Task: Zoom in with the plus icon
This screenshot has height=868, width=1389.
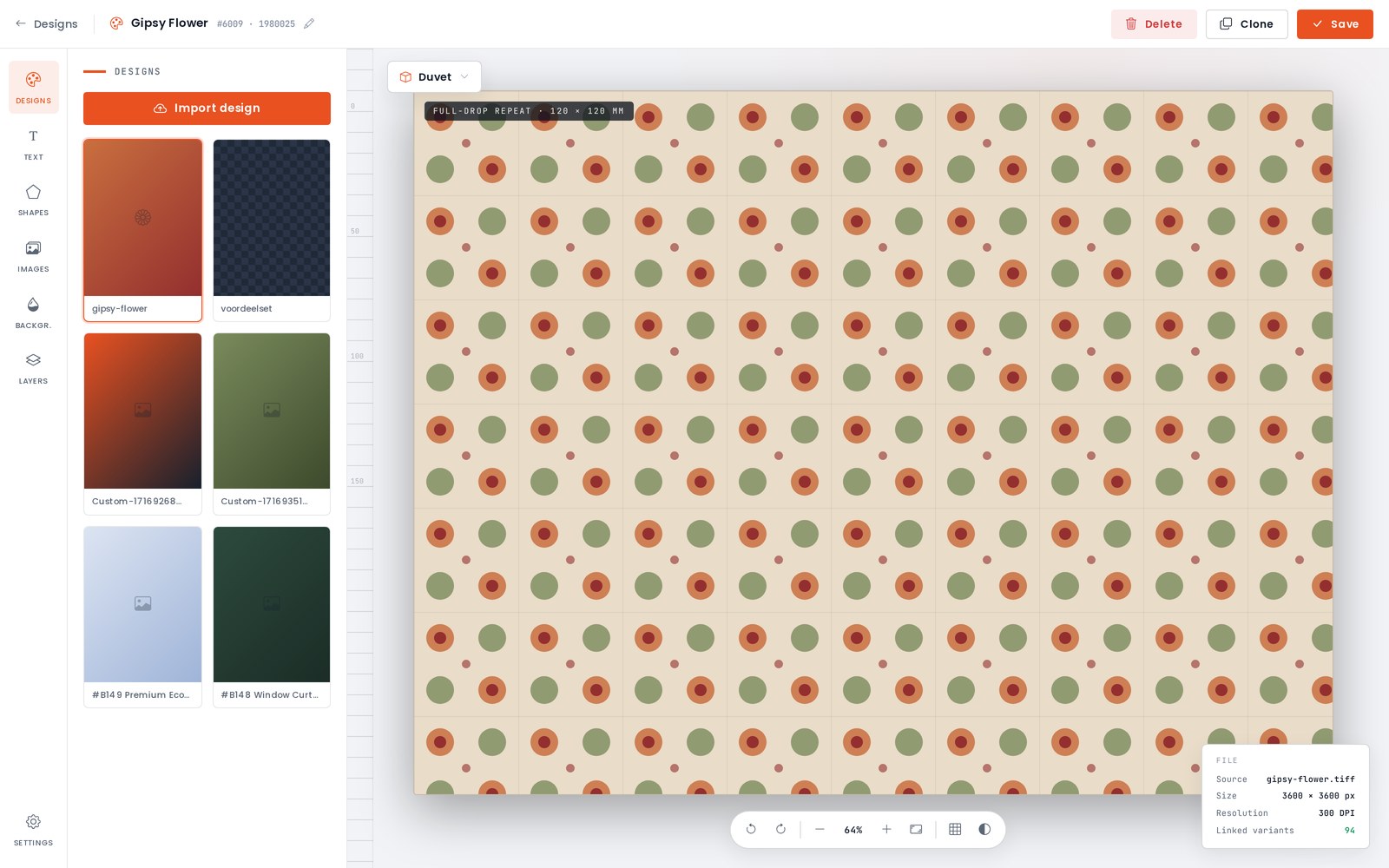Action: 886,830
